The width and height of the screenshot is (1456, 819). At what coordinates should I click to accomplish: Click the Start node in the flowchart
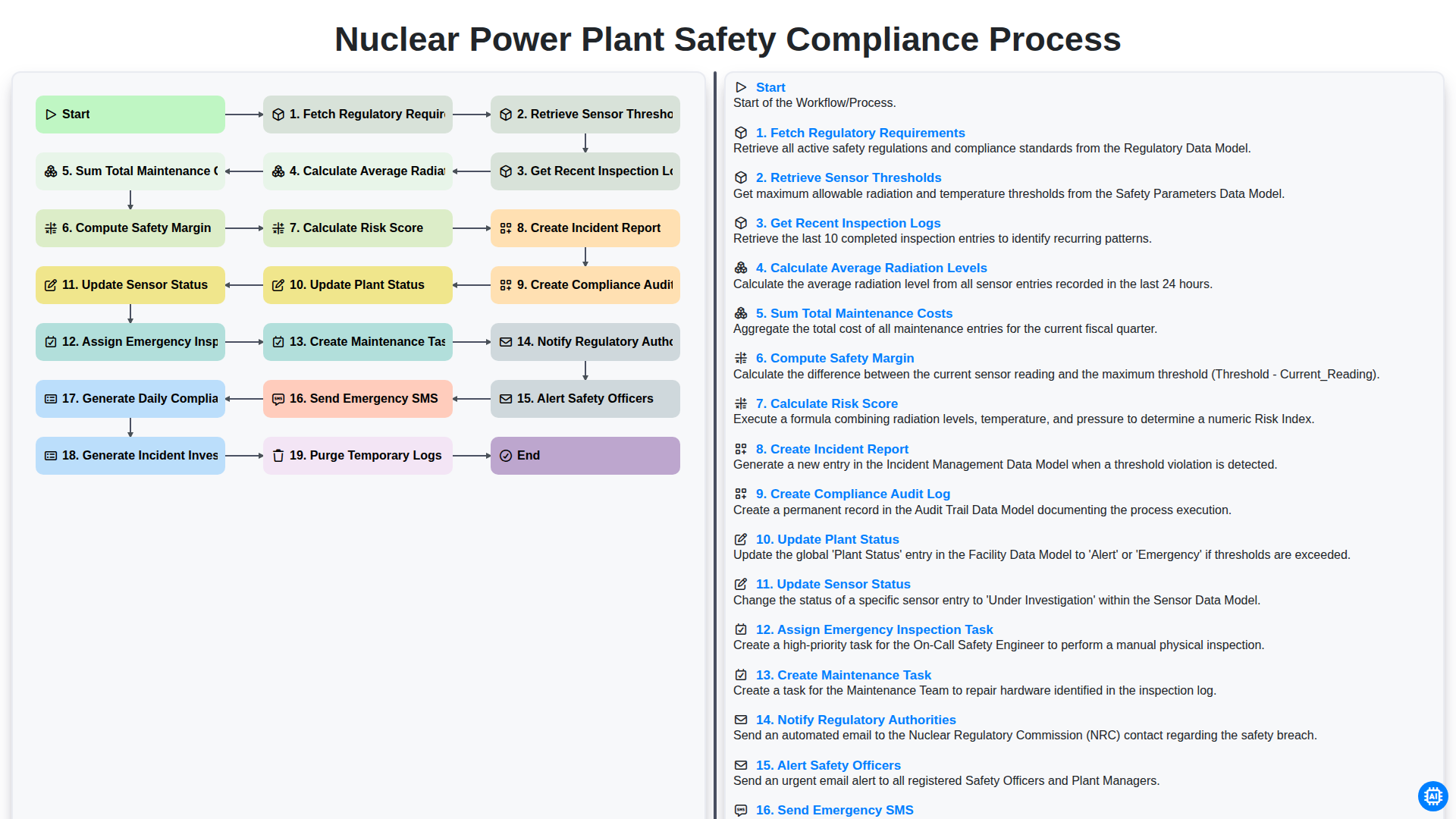click(x=130, y=115)
